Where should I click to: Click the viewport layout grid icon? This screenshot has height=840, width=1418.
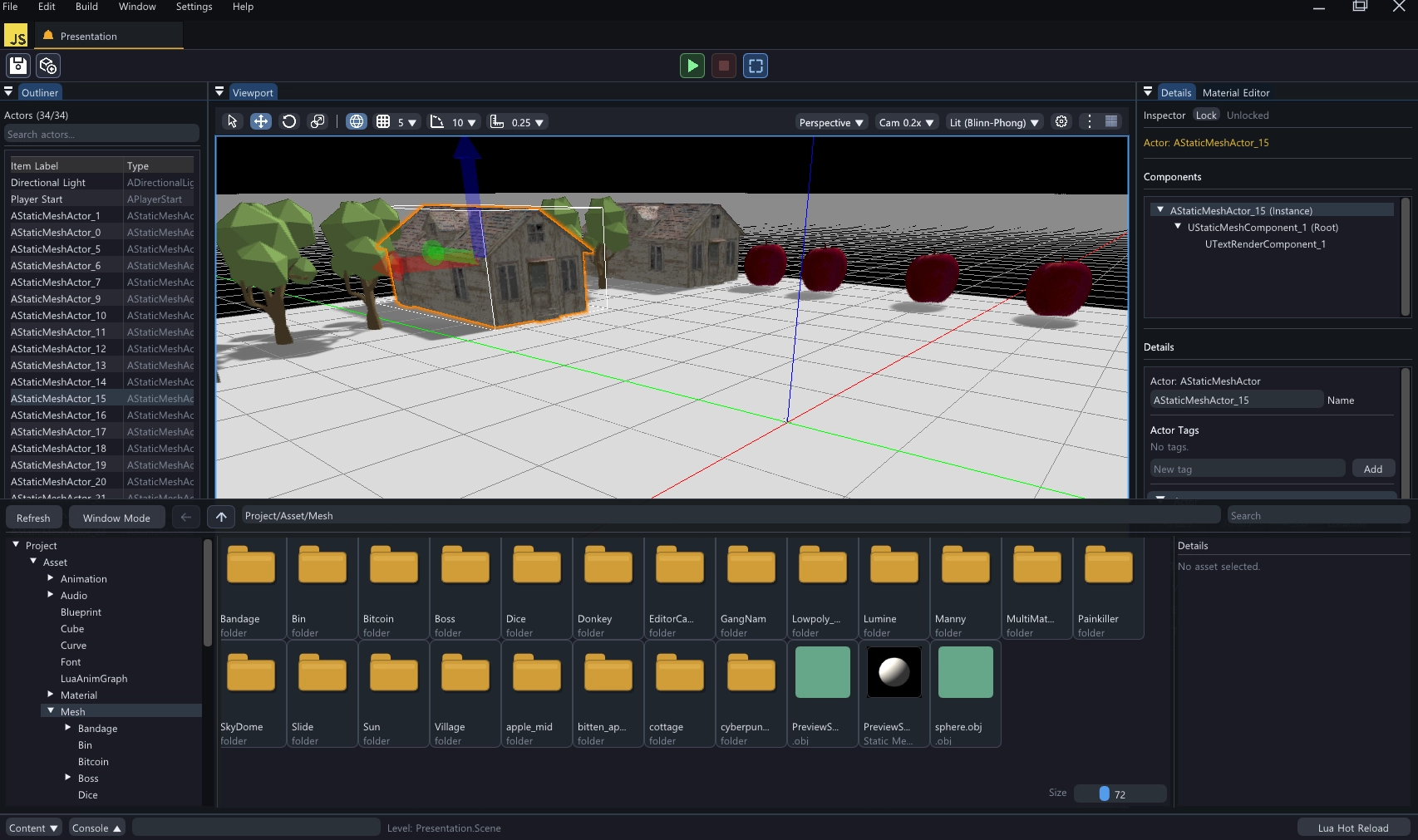coord(1111,121)
